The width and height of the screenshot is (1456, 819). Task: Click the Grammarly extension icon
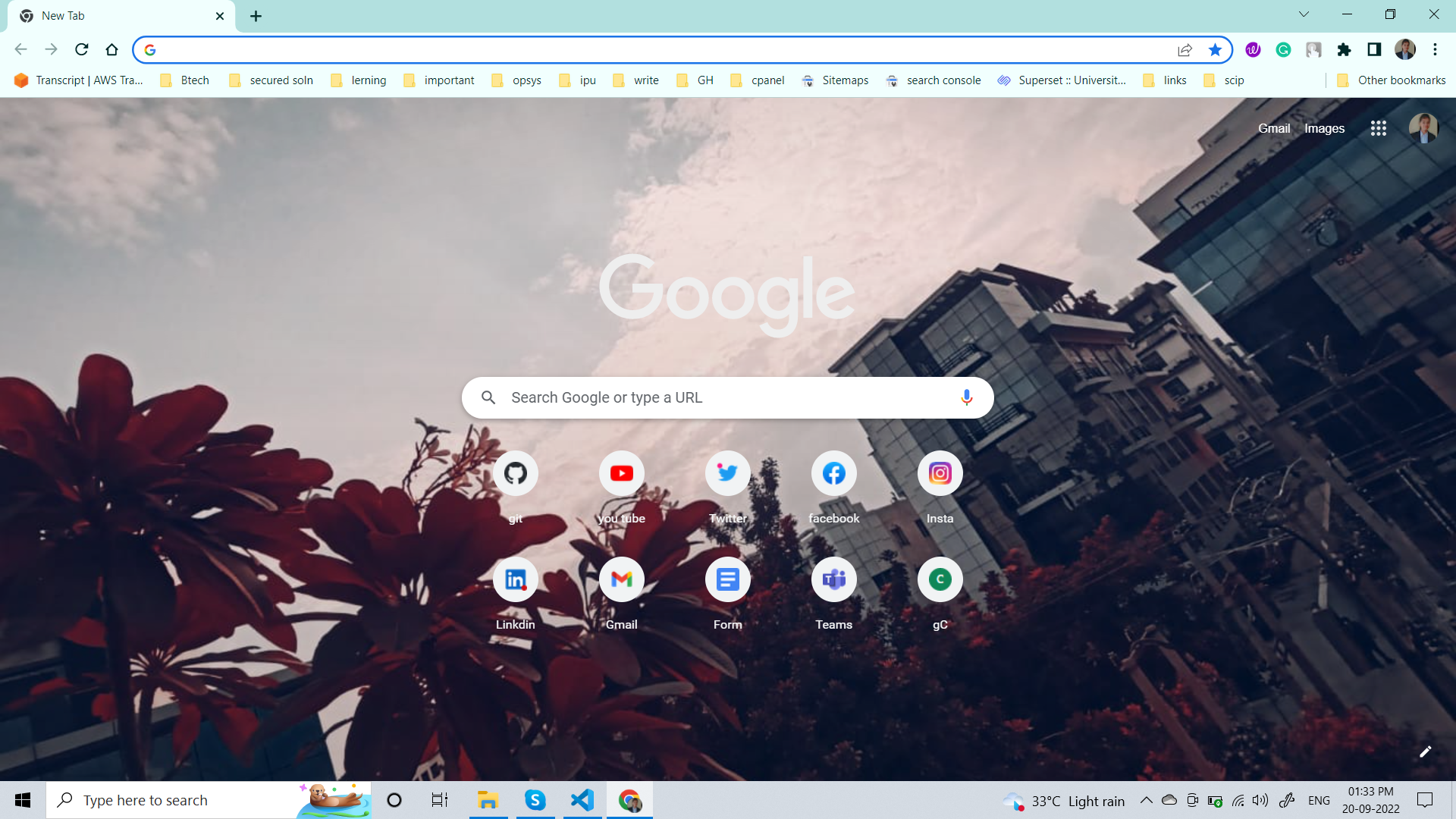(1283, 50)
